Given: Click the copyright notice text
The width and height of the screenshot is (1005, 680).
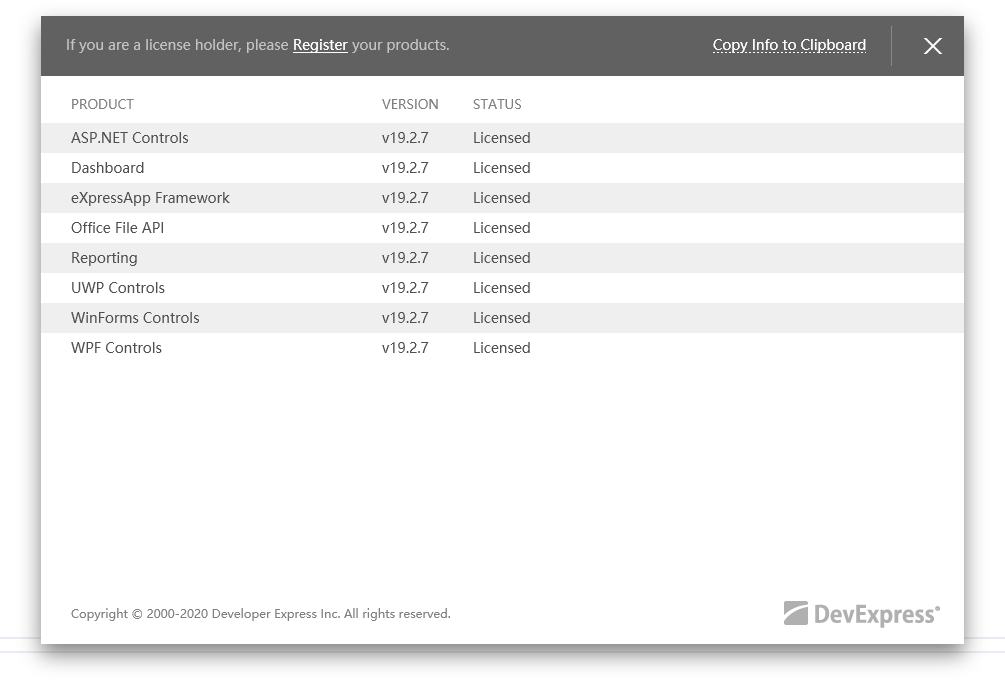Looking at the screenshot, I should 260,614.
